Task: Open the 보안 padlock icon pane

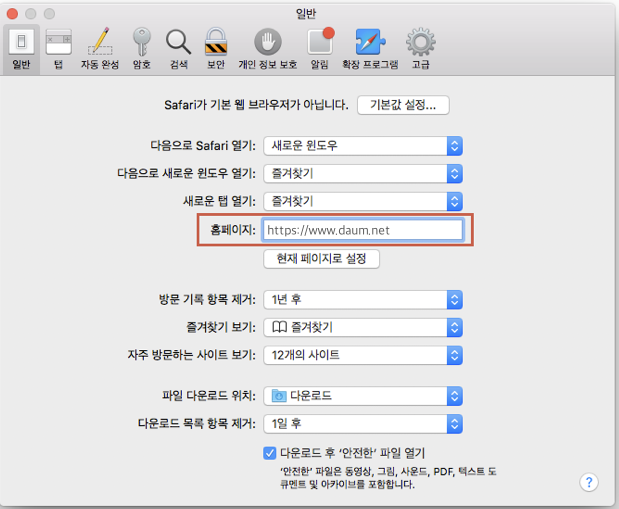Action: [x=216, y=49]
